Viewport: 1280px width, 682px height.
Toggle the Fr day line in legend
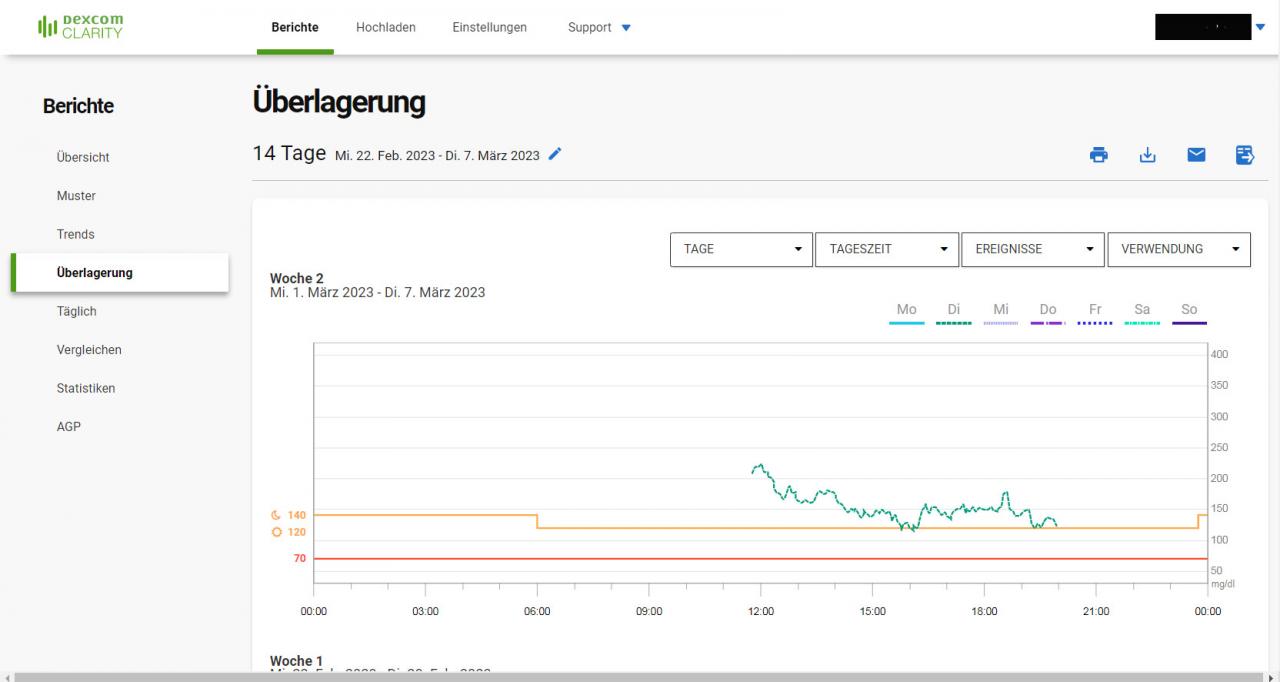tap(1095, 314)
